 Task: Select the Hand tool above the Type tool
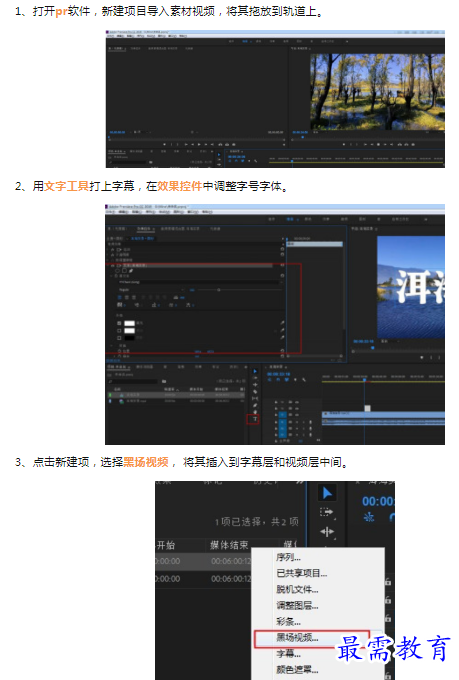click(x=255, y=412)
